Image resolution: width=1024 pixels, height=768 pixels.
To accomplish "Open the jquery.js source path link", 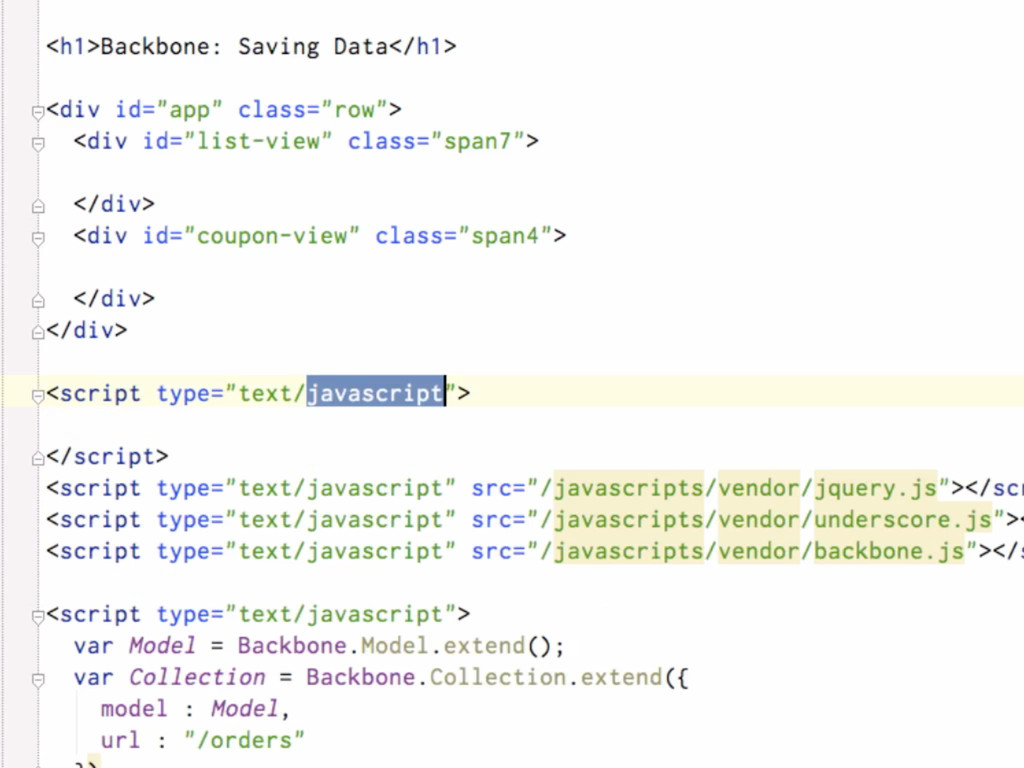I will [744, 488].
